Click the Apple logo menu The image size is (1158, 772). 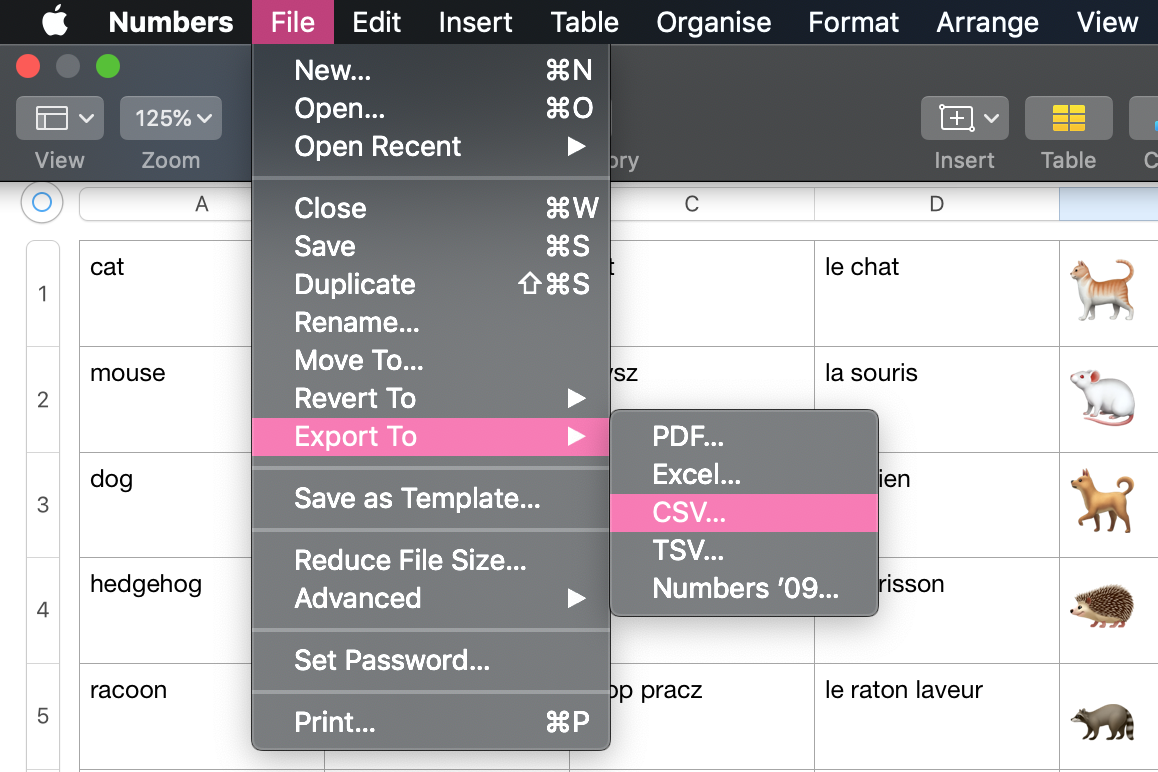pyautogui.click(x=54, y=21)
